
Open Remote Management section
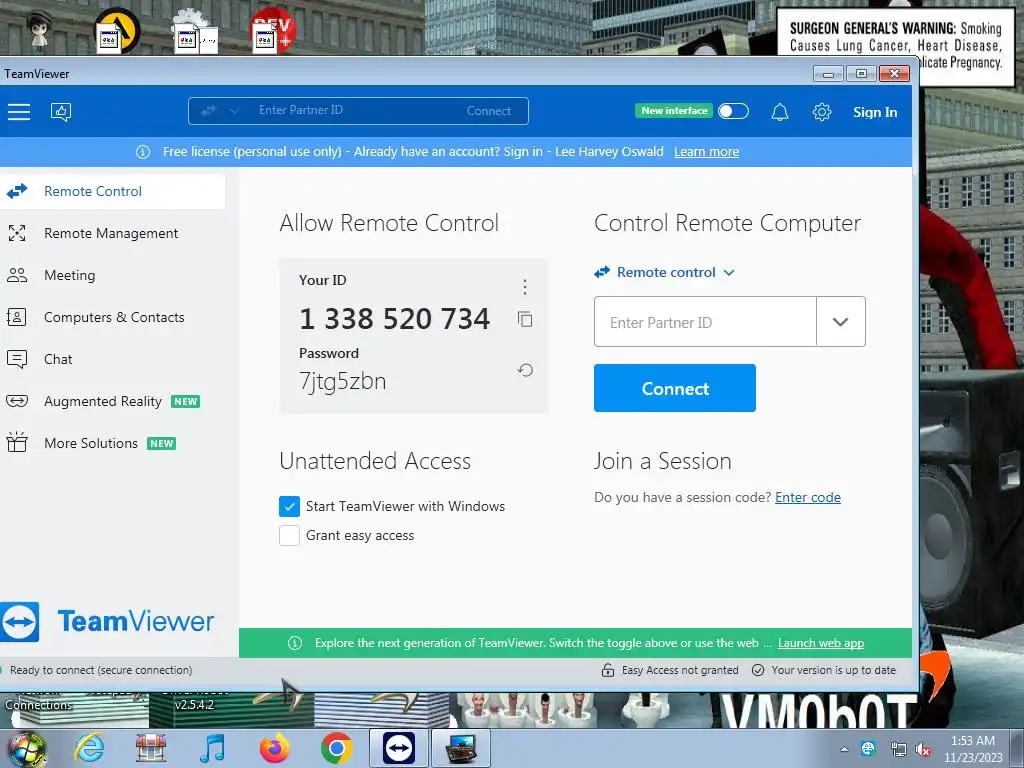pos(112,233)
